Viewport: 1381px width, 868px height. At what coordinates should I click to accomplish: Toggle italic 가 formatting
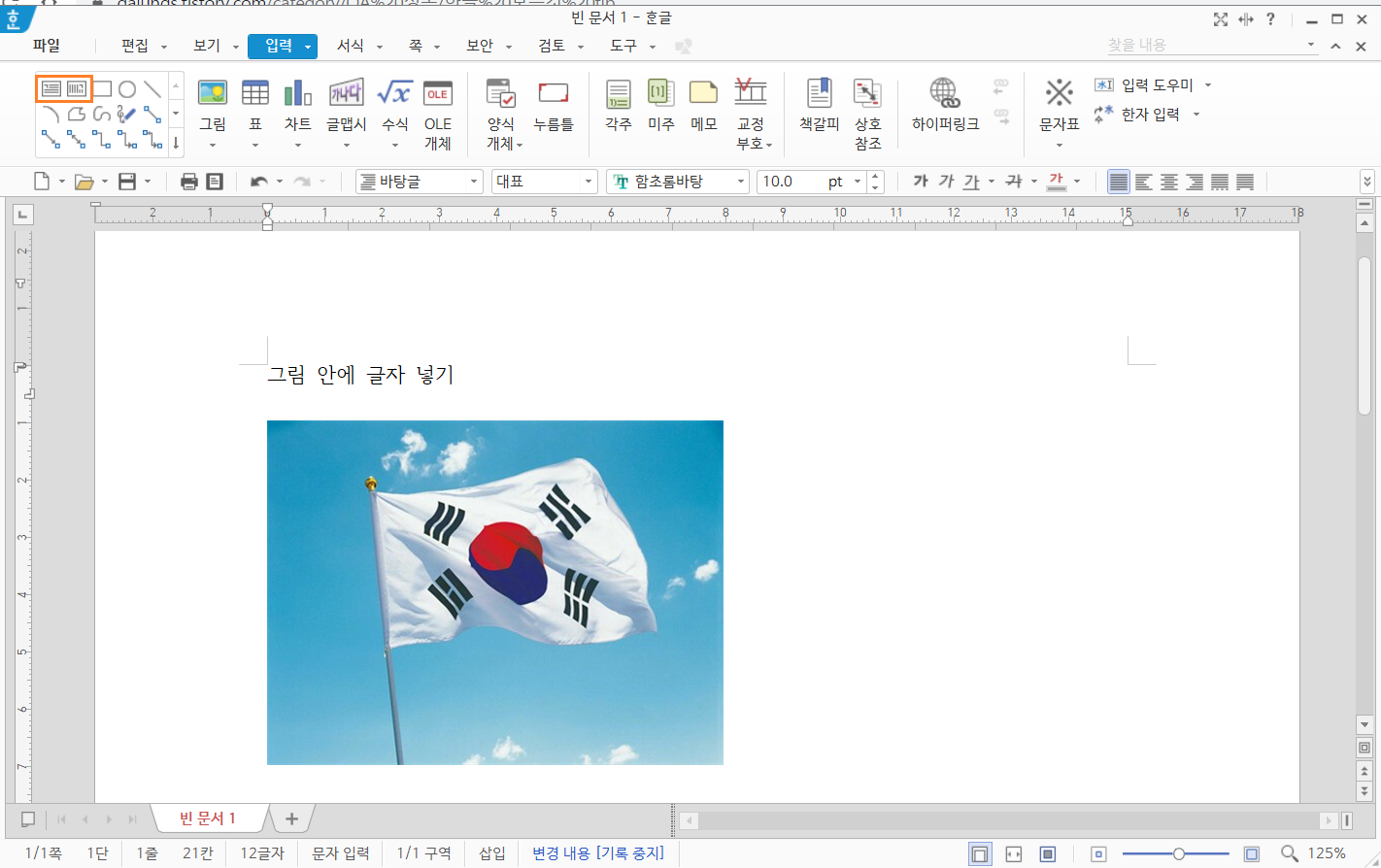(946, 182)
